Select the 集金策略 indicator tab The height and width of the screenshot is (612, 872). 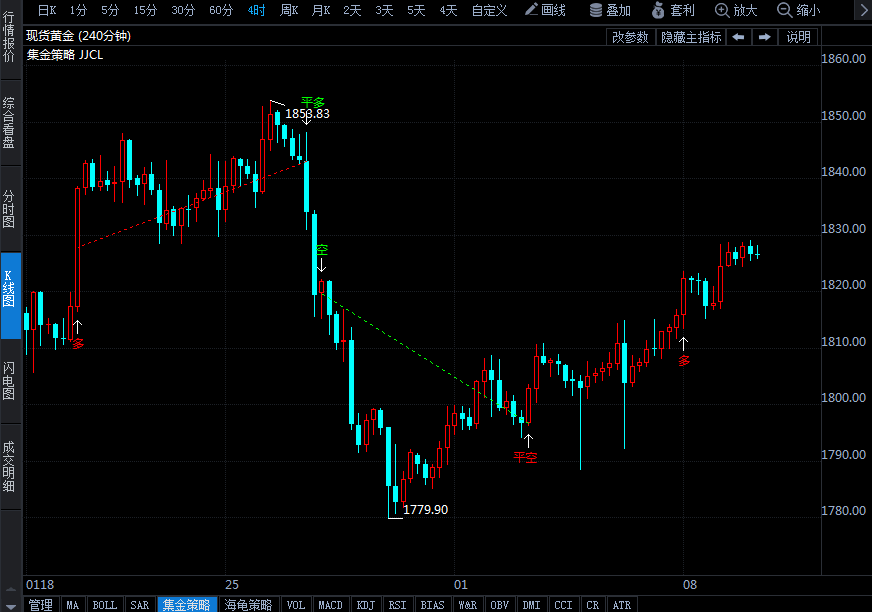pyautogui.click(x=186, y=605)
